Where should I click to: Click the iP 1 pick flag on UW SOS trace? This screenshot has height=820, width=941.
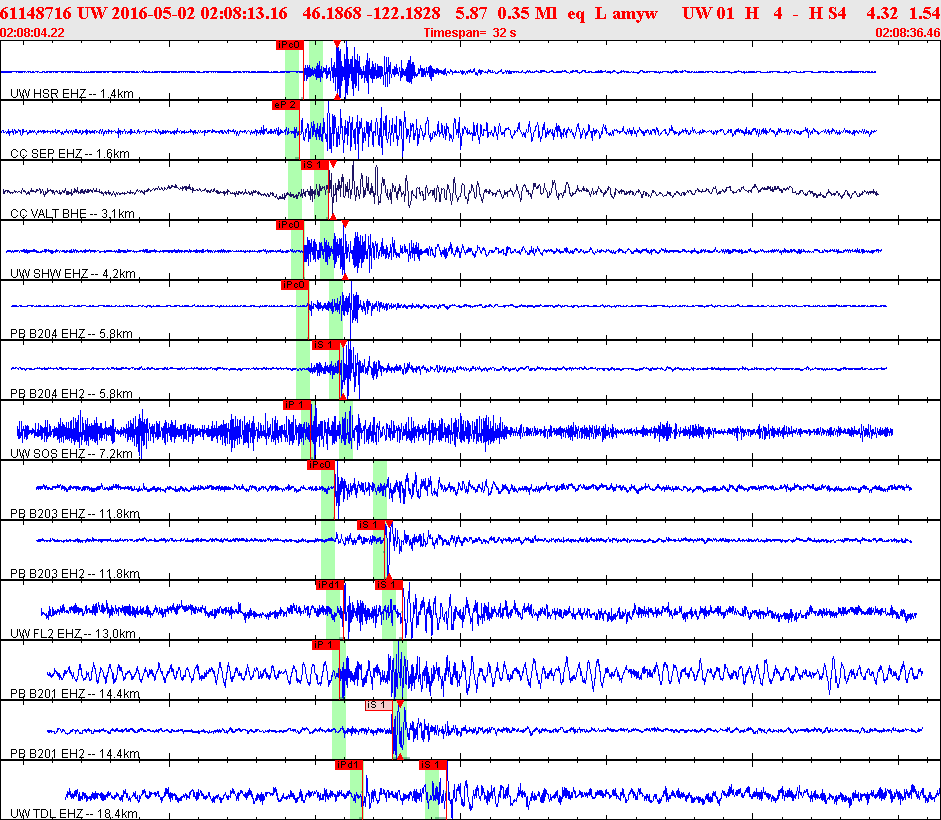click(296, 405)
